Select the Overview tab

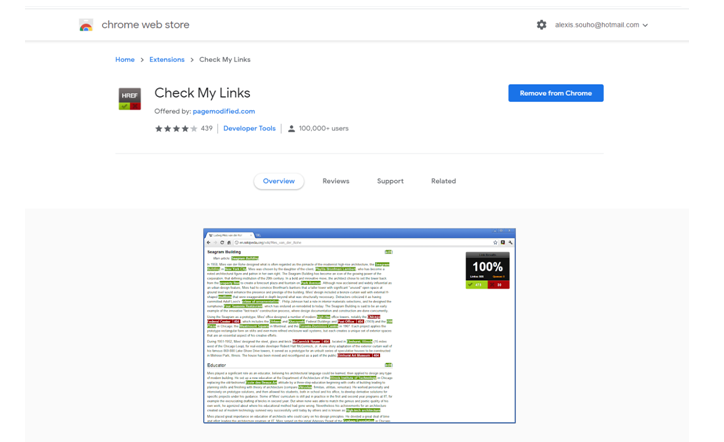coord(279,181)
